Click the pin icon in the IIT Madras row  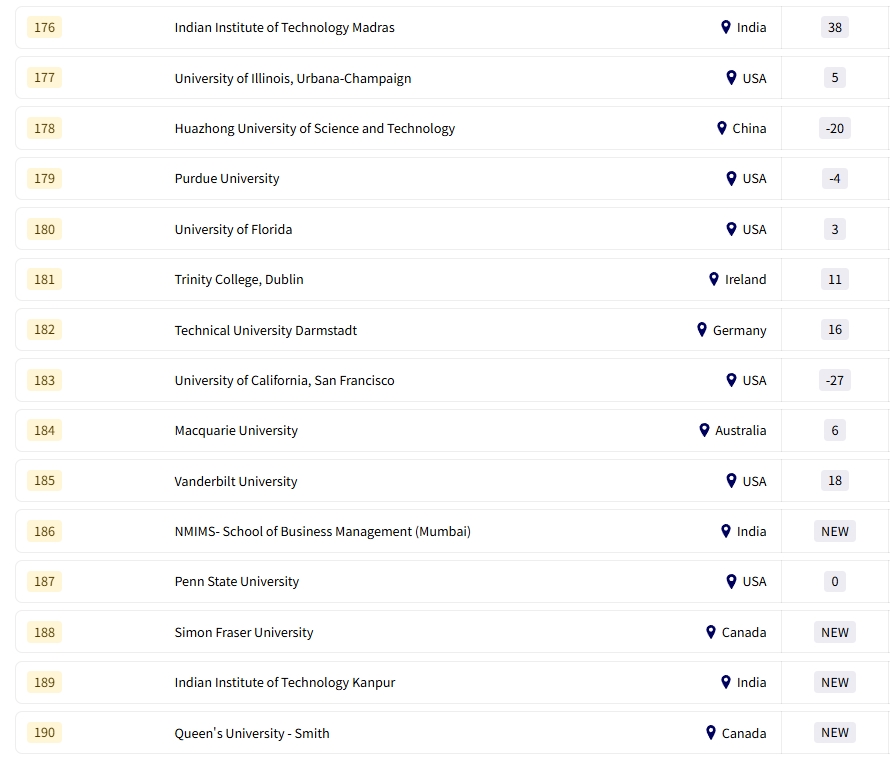726,27
